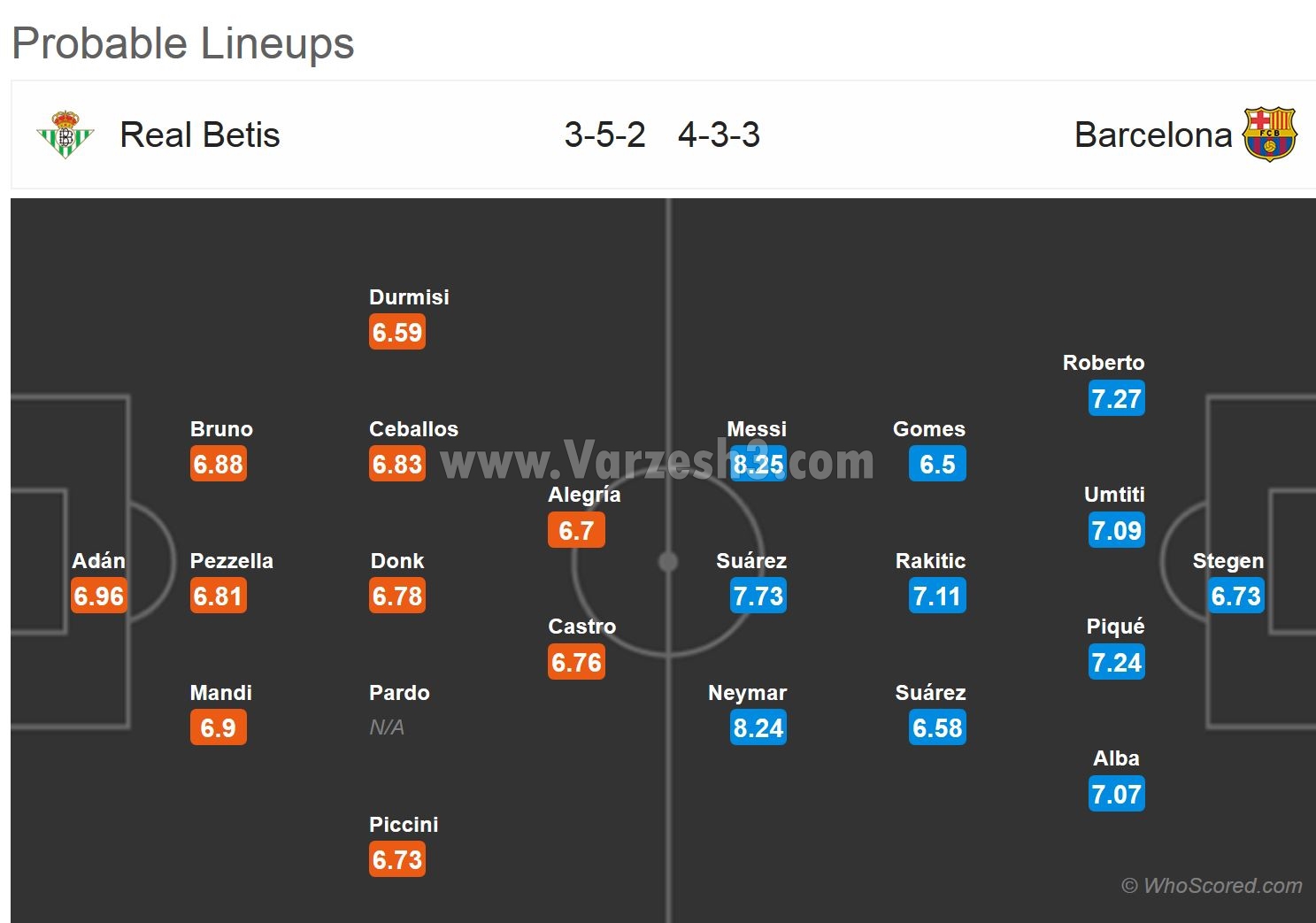The height and width of the screenshot is (923, 1316).
Task: Click Alba's 7.07 rating badge
Action: click(x=1116, y=794)
